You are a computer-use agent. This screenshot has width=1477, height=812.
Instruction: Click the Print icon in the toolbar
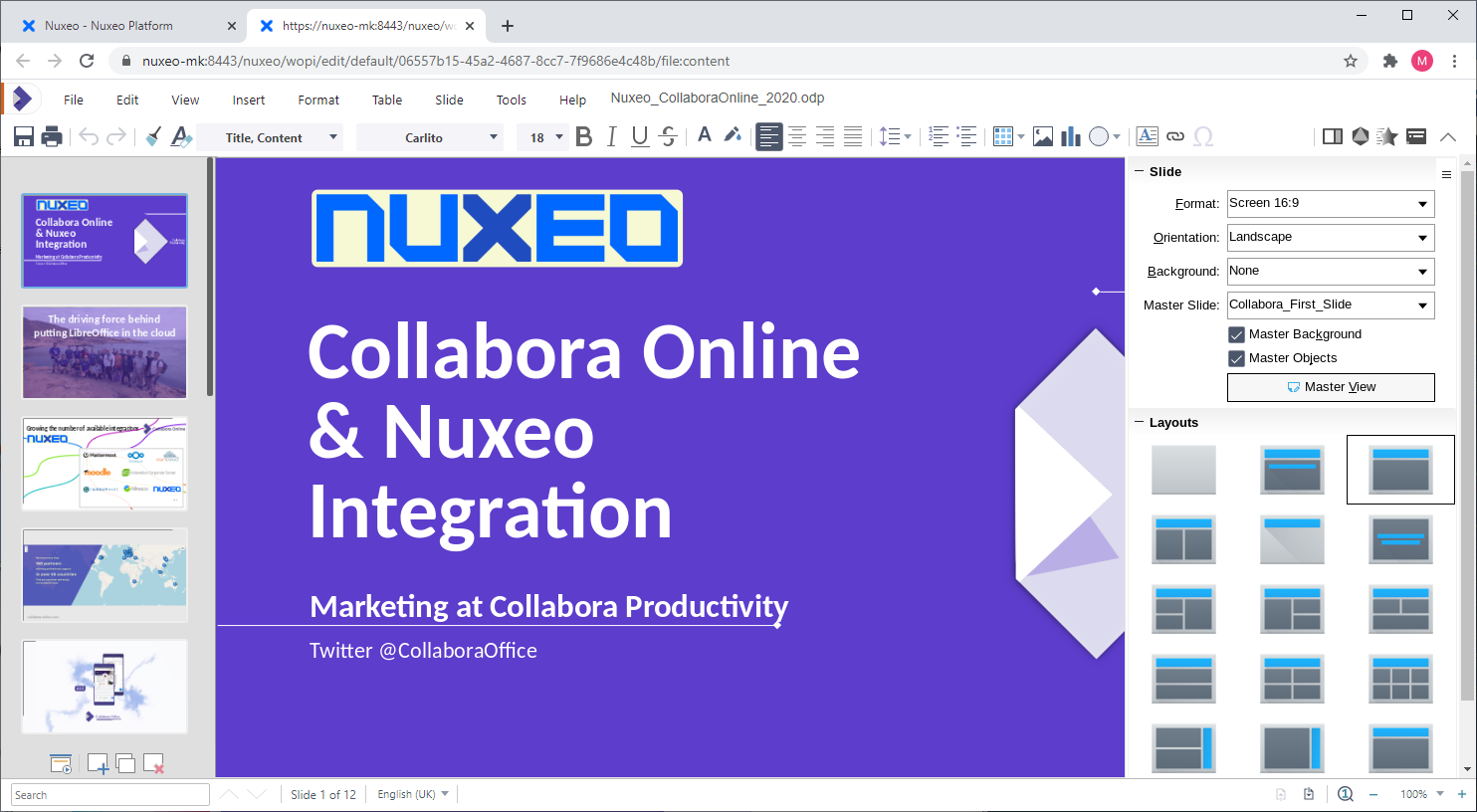click(53, 137)
